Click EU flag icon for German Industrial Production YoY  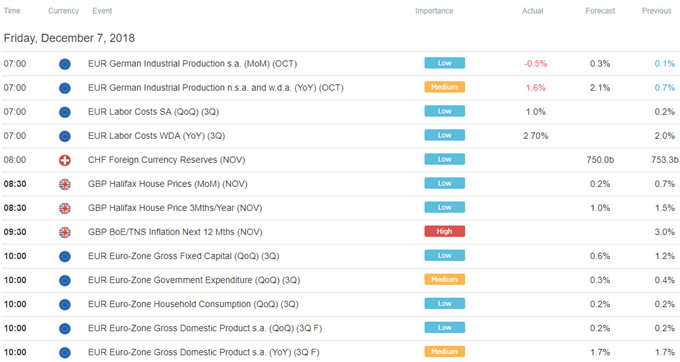(x=65, y=88)
